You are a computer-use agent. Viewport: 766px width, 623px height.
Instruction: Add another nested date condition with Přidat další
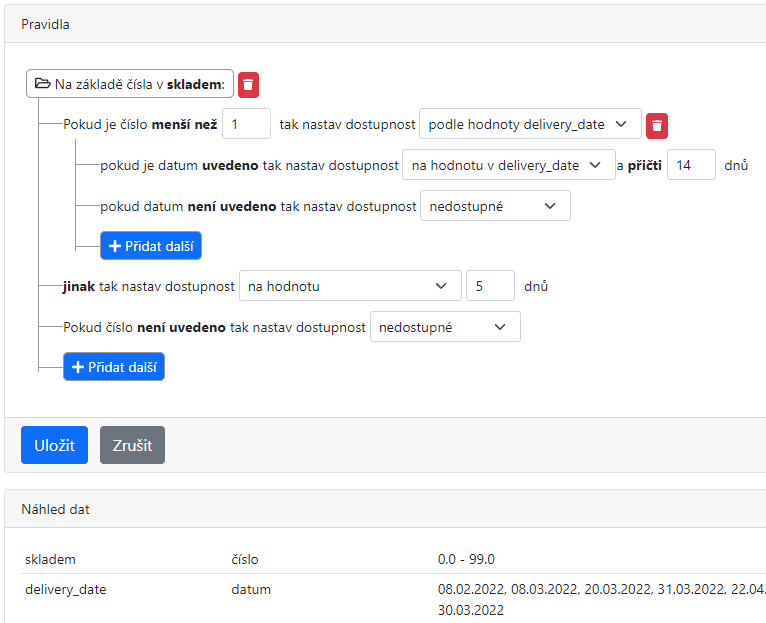click(x=151, y=246)
